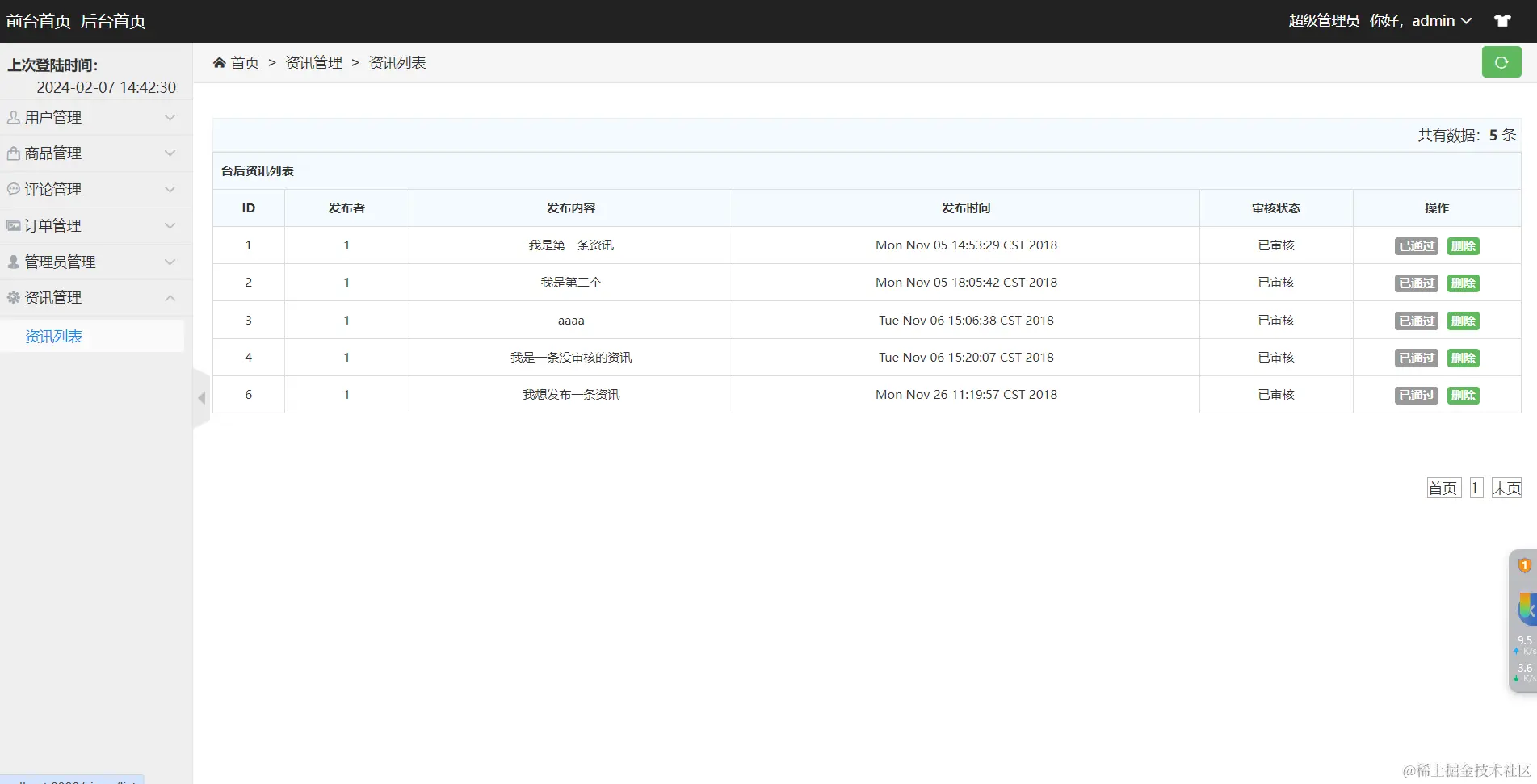The width and height of the screenshot is (1537, 784).
Task: Click 已审核 status in 我是第二个 row
Action: 1276,283
